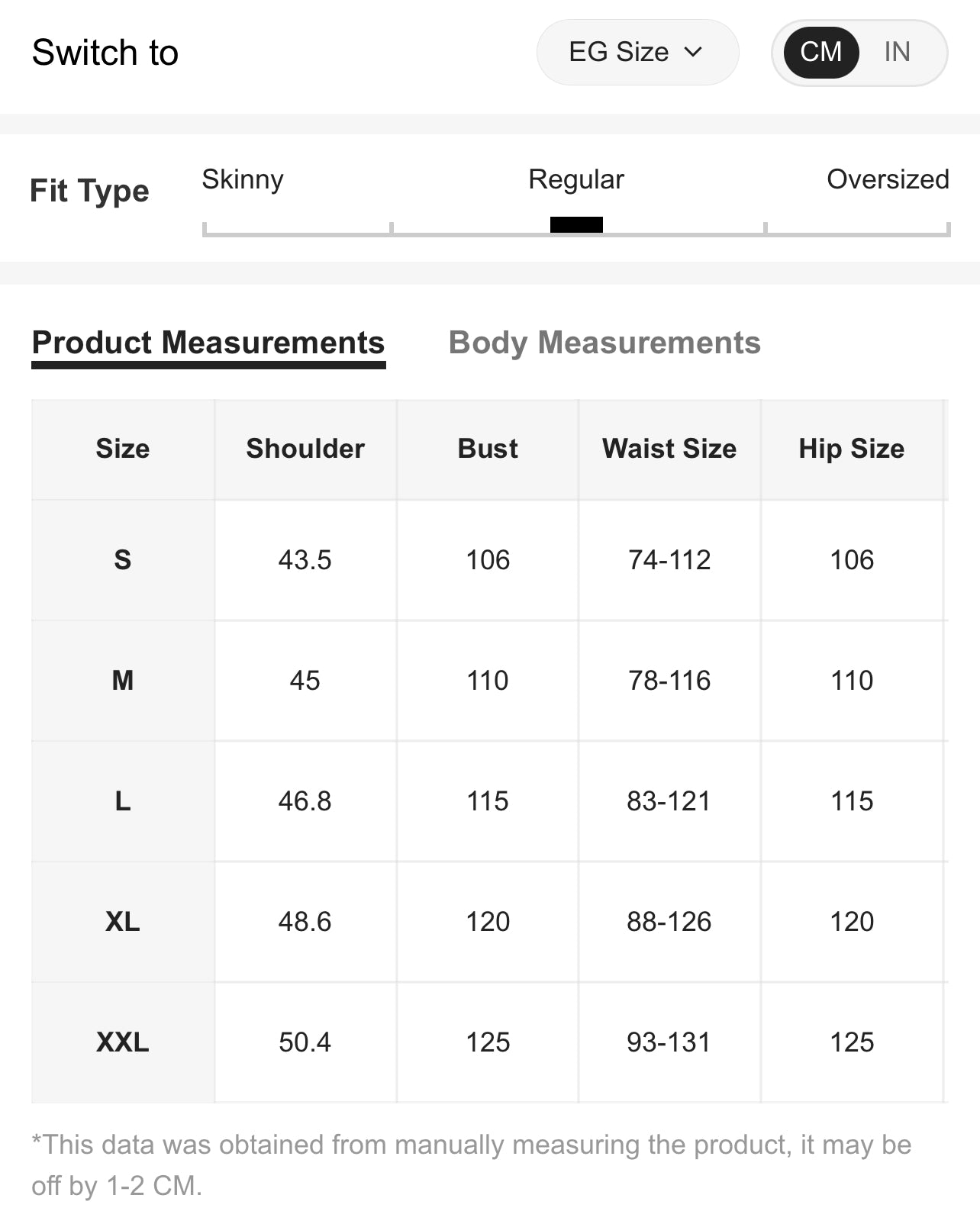The image size is (980, 1224).
Task: Select the S size row label
Action: pyautogui.click(x=123, y=560)
